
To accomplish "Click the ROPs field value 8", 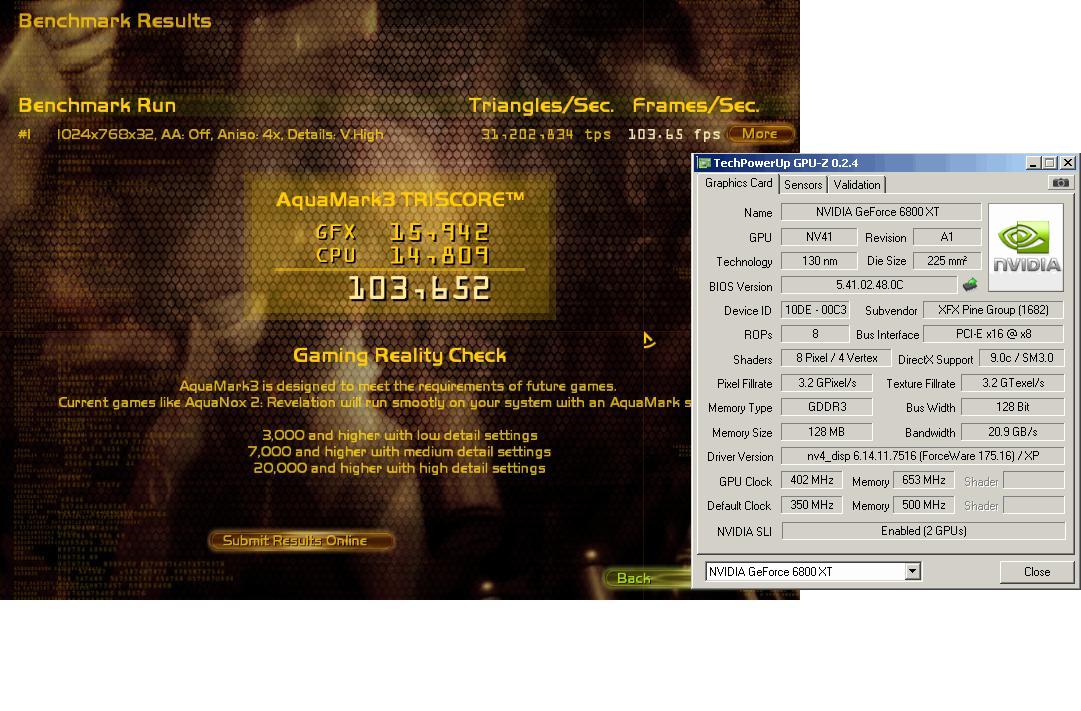I will tap(815, 334).
